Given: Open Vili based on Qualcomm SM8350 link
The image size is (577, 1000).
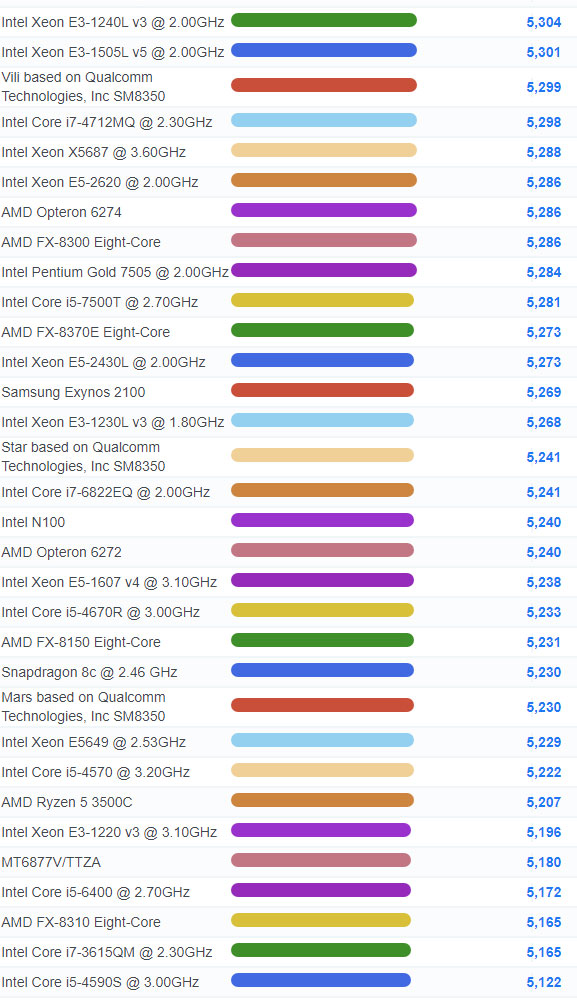Looking at the screenshot, I should pyautogui.click(x=84, y=87).
